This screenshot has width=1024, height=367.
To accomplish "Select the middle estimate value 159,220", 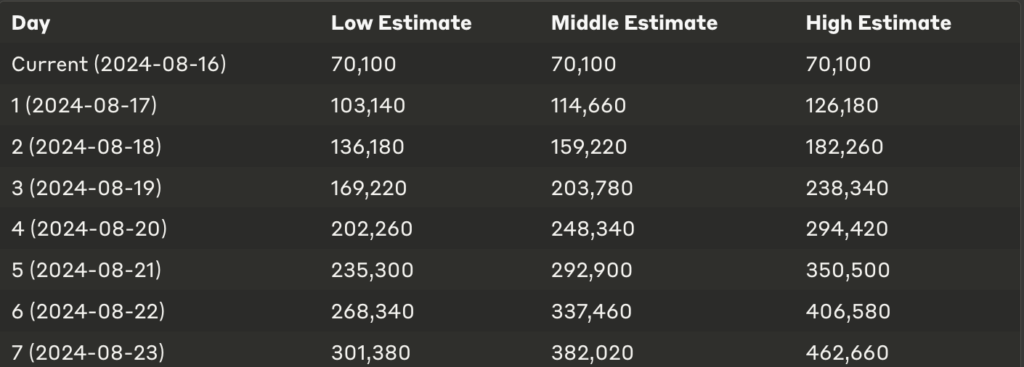I will [x=589, y=146].
